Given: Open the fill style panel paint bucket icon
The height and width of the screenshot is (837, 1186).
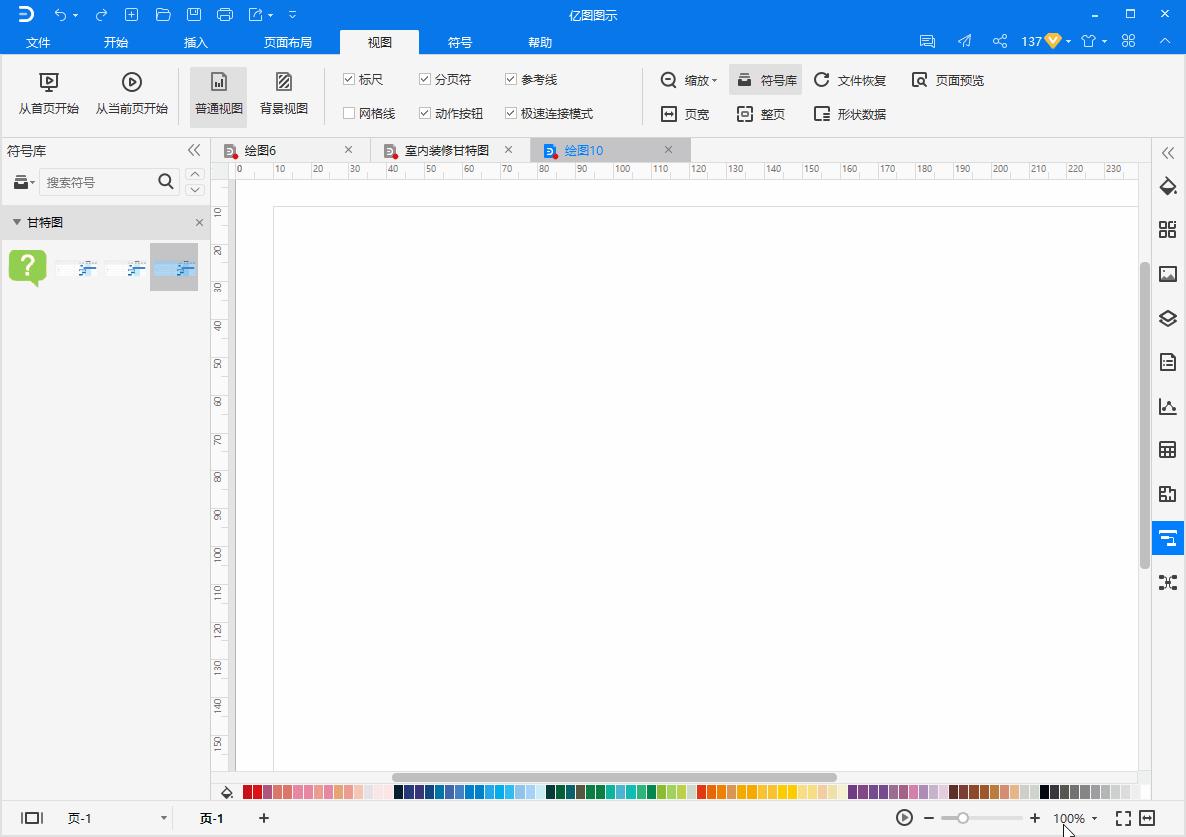Looking at the screenshot, I should pos(1168,186).
